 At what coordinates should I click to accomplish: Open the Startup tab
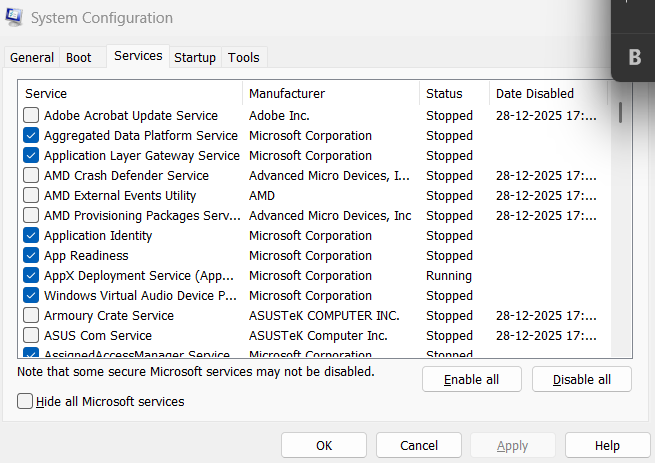[x=195, y=58]
